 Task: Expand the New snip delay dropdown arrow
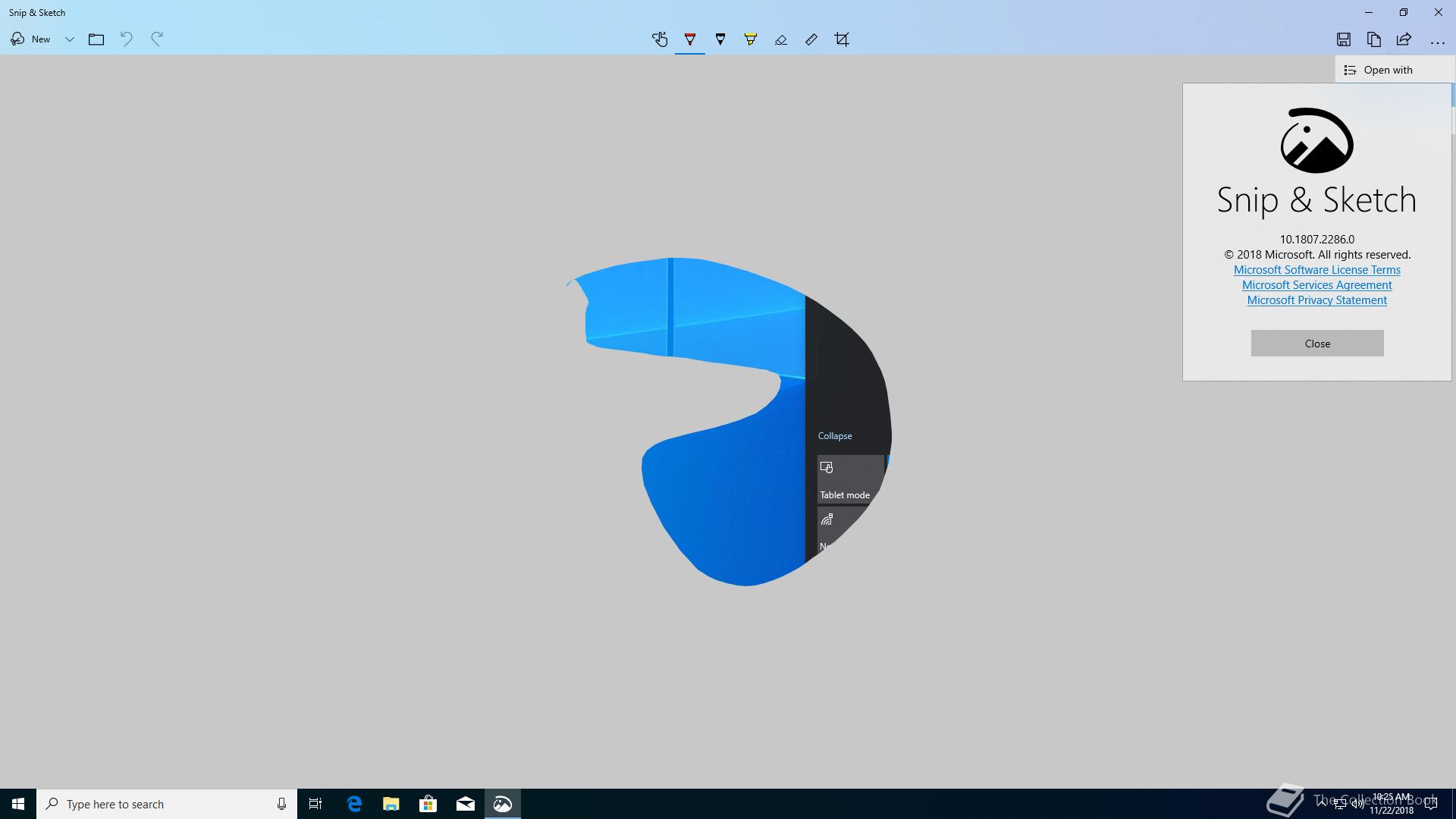point(69,39)
